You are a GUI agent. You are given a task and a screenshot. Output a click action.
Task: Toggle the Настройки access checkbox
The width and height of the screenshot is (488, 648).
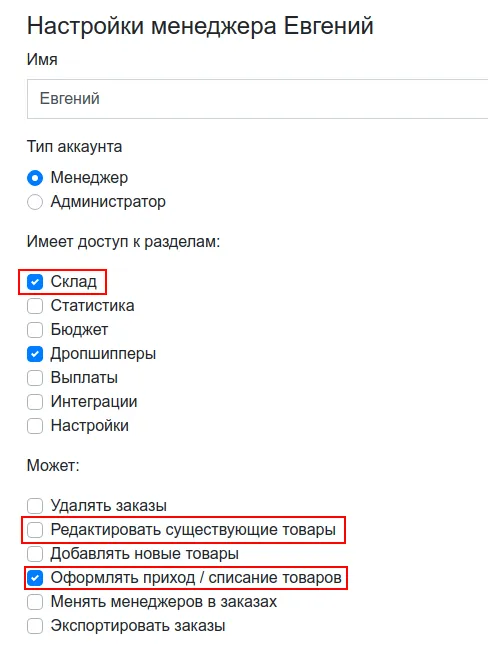(35, 426)
